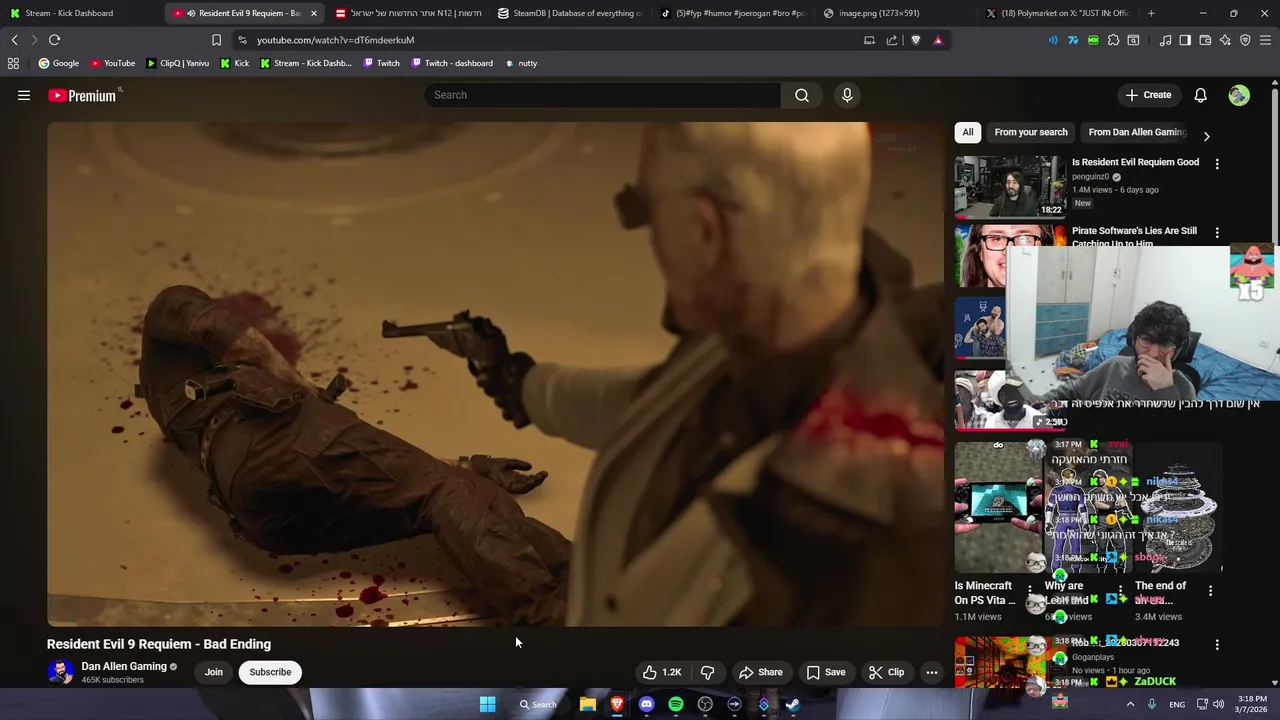Open Is Resident Evil Requiem Good thumbnail
The image size is (1280, 720).
[1010, 186]
